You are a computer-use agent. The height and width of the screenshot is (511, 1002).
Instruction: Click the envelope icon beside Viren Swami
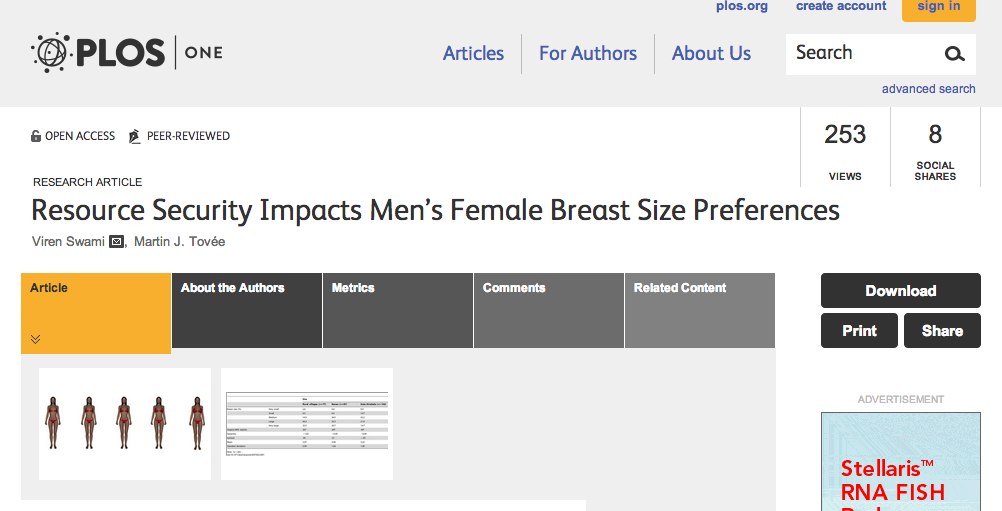tap(116, 241)
